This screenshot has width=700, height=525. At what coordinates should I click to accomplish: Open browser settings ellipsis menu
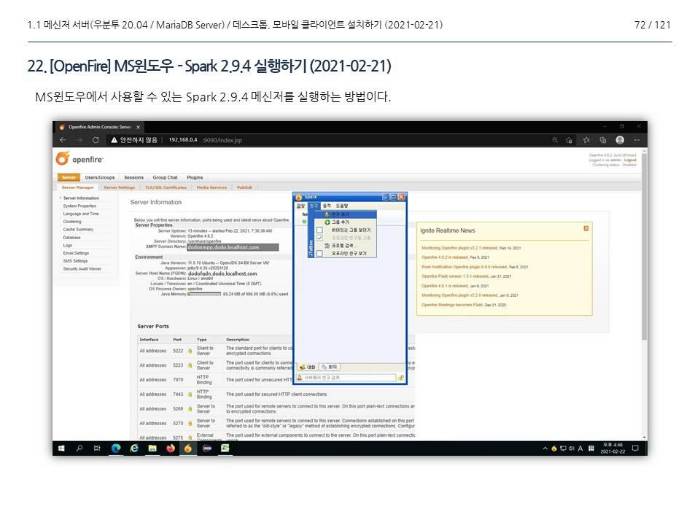637,140
